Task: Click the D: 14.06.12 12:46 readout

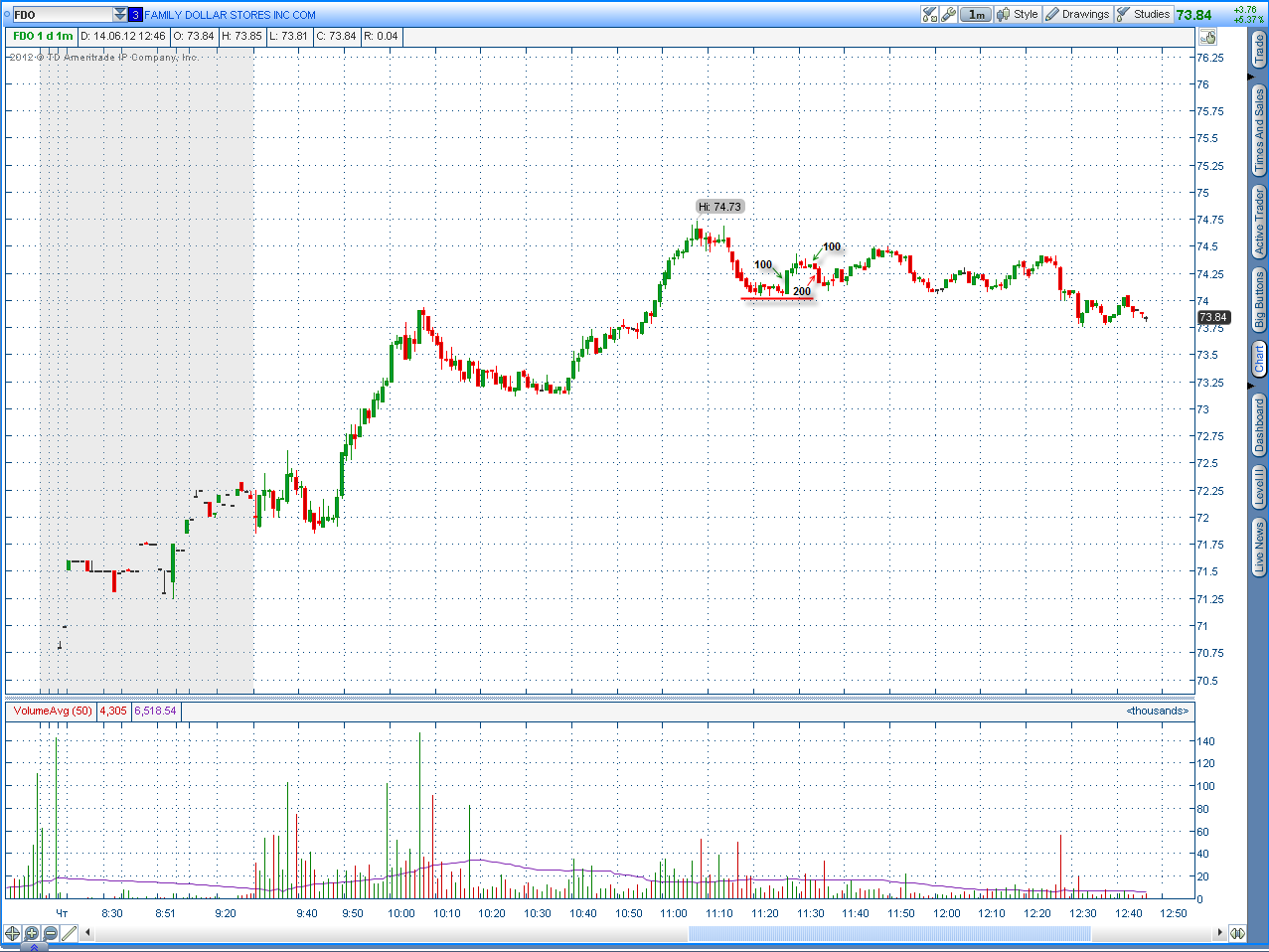Action: (123, 37)
